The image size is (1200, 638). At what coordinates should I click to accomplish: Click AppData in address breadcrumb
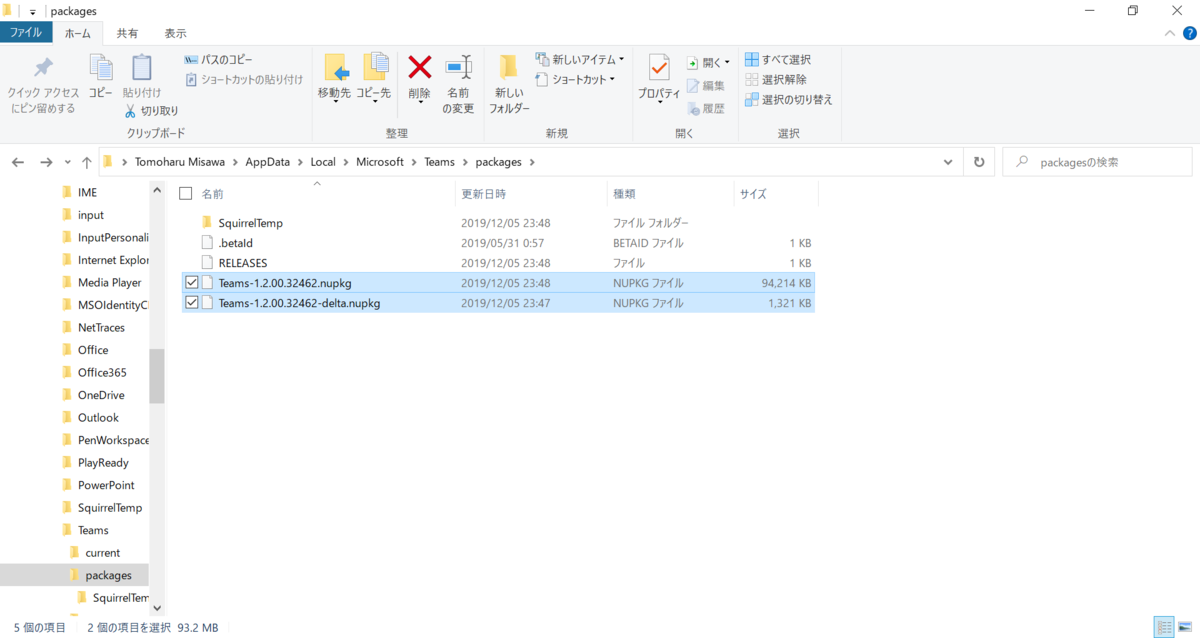tap(267, 162)
